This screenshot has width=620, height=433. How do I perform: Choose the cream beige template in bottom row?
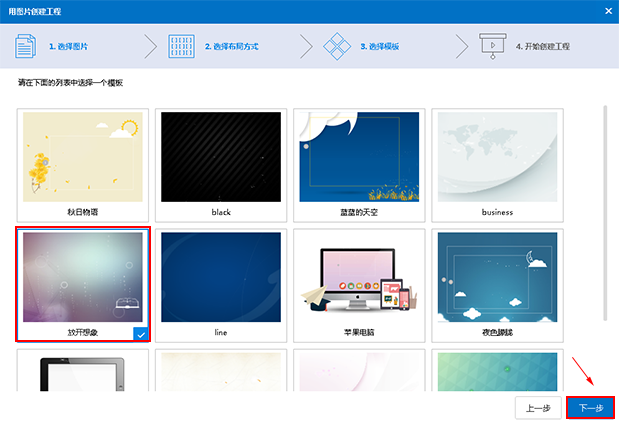pyautogui.click(x=221, y=372)
